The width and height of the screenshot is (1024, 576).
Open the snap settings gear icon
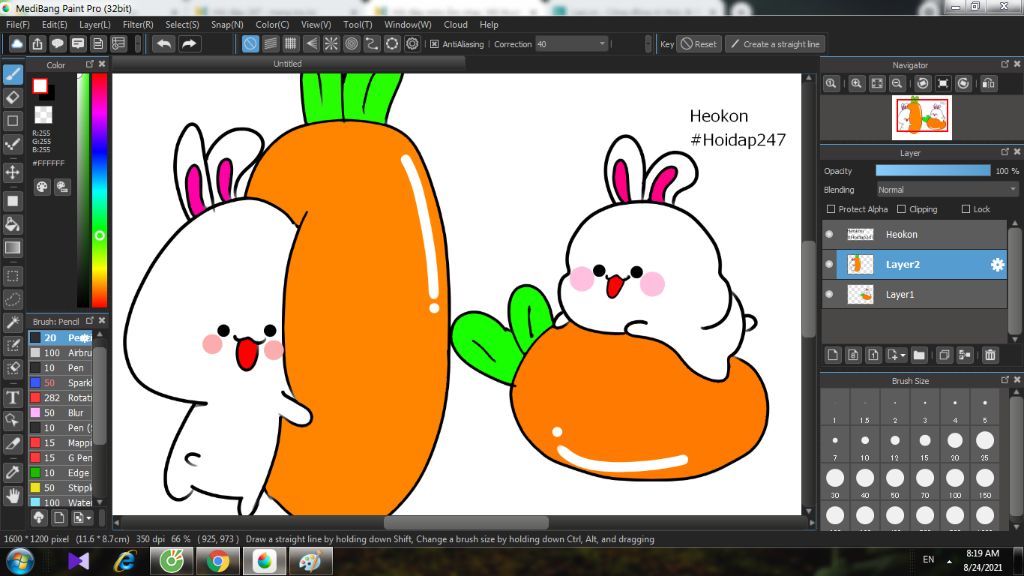(412, 44)
